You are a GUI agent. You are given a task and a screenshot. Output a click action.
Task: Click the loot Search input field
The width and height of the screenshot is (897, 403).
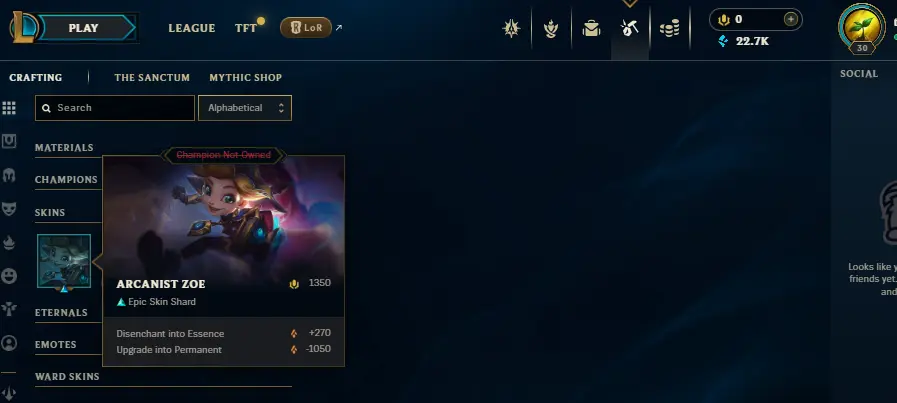(115, 108)
